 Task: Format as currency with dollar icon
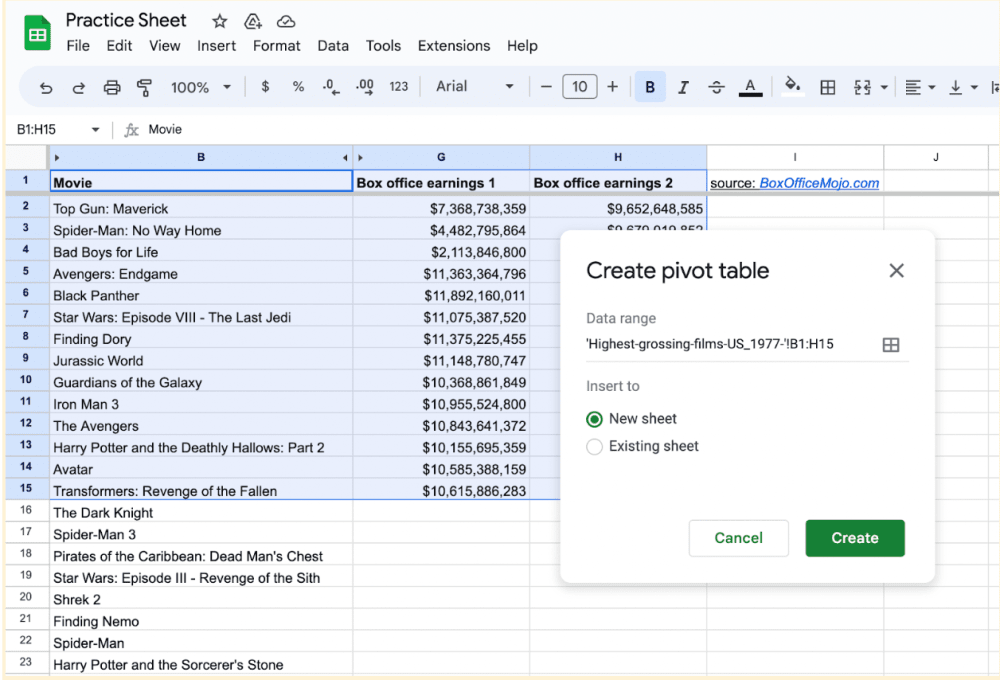click(x=265, y=87)
